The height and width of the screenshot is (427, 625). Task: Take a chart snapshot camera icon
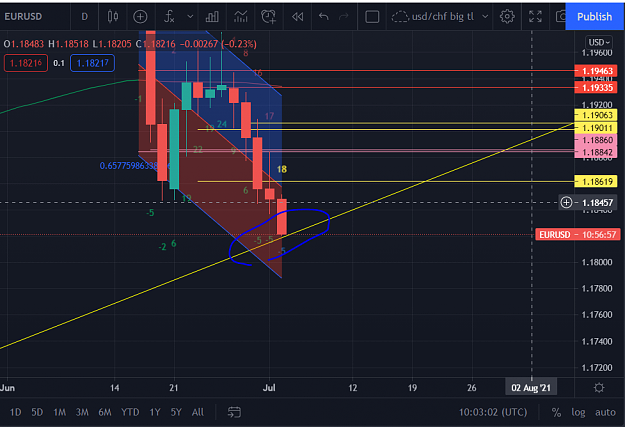point(561,17)
